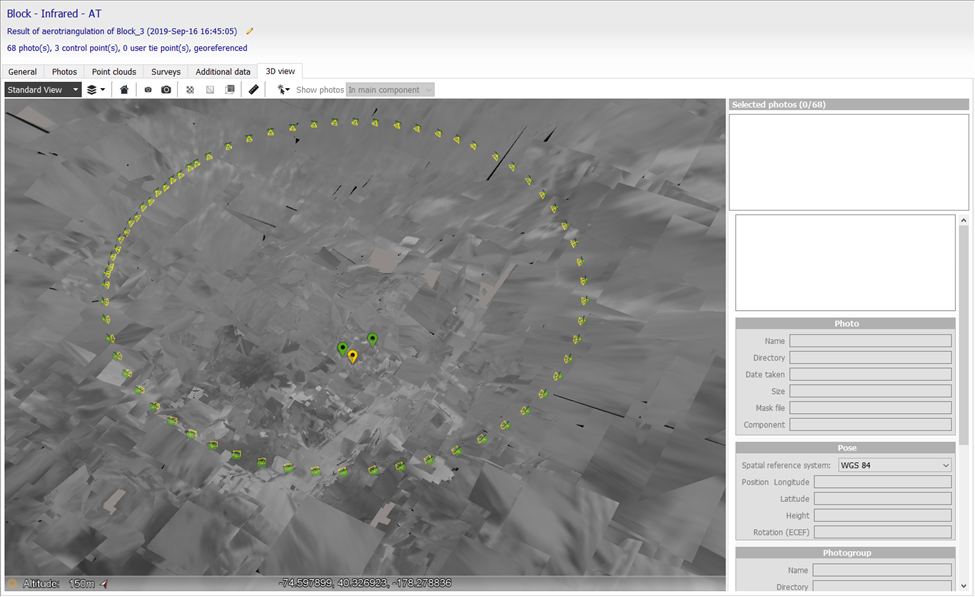This screenshot has width=975, height=597.
Task: Click the fit-to-view dotted square icon
Action: 190,90
